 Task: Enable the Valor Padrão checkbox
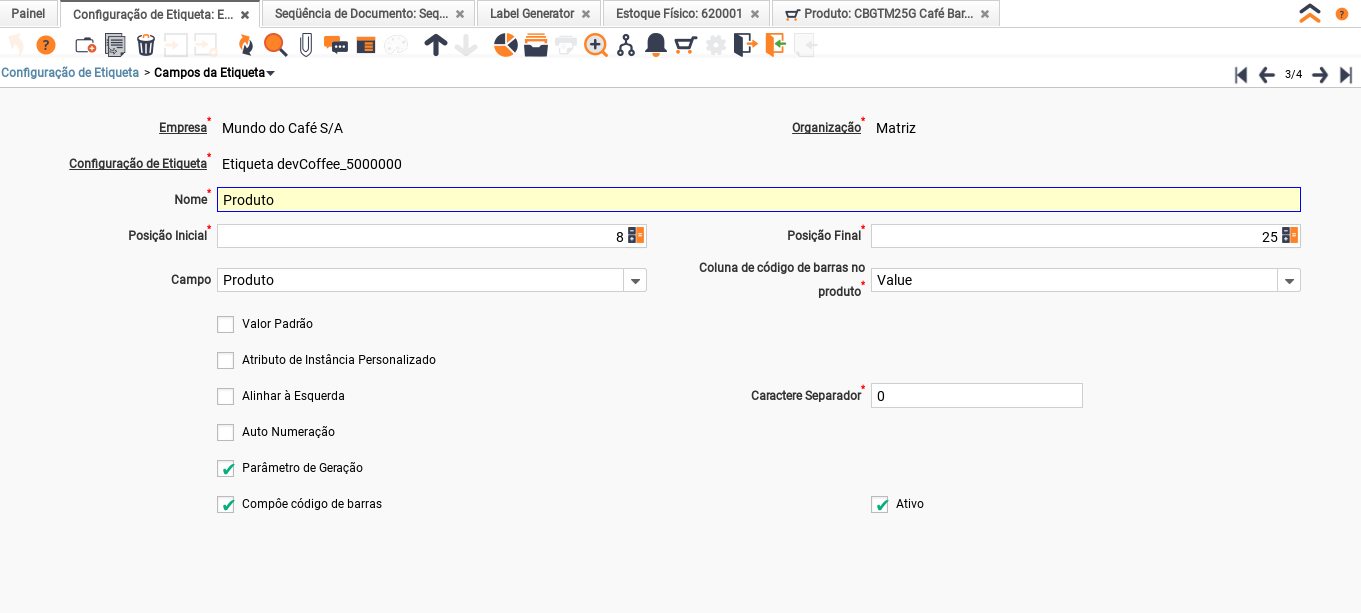click(226, 324)
